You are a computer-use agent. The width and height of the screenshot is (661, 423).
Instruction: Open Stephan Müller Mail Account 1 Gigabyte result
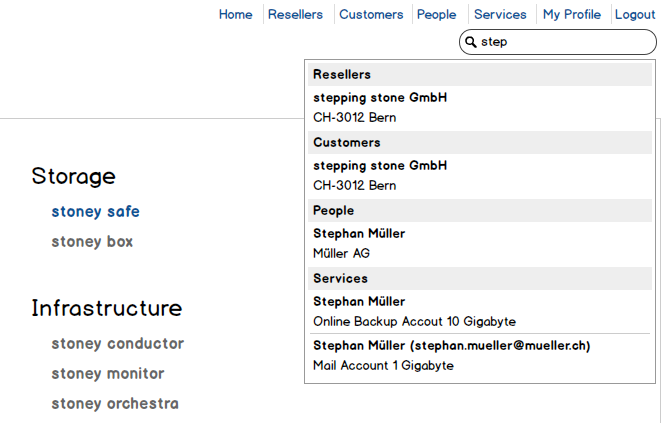coord(451,355)
